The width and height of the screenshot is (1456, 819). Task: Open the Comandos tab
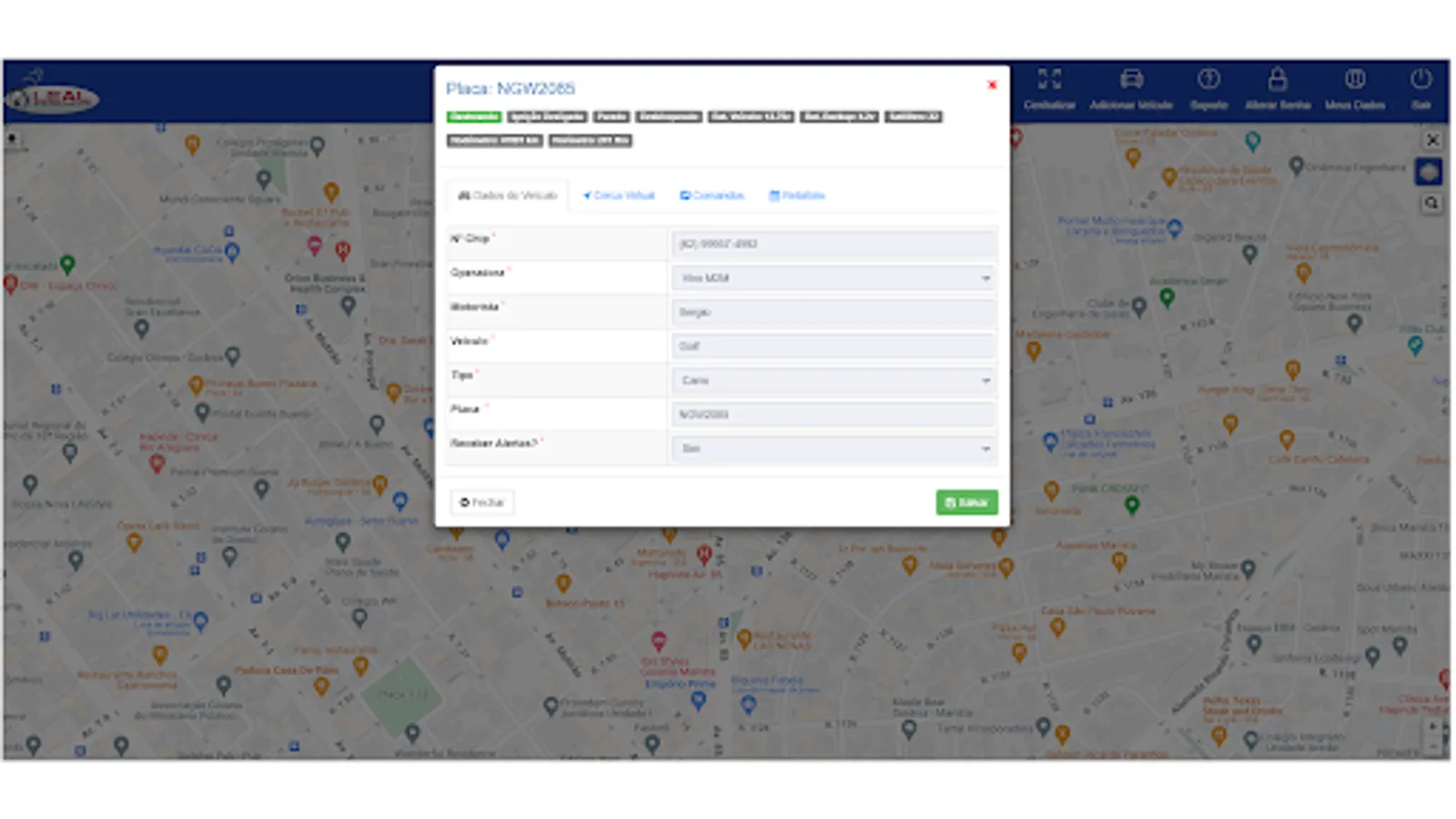click(x=713, y=195)
